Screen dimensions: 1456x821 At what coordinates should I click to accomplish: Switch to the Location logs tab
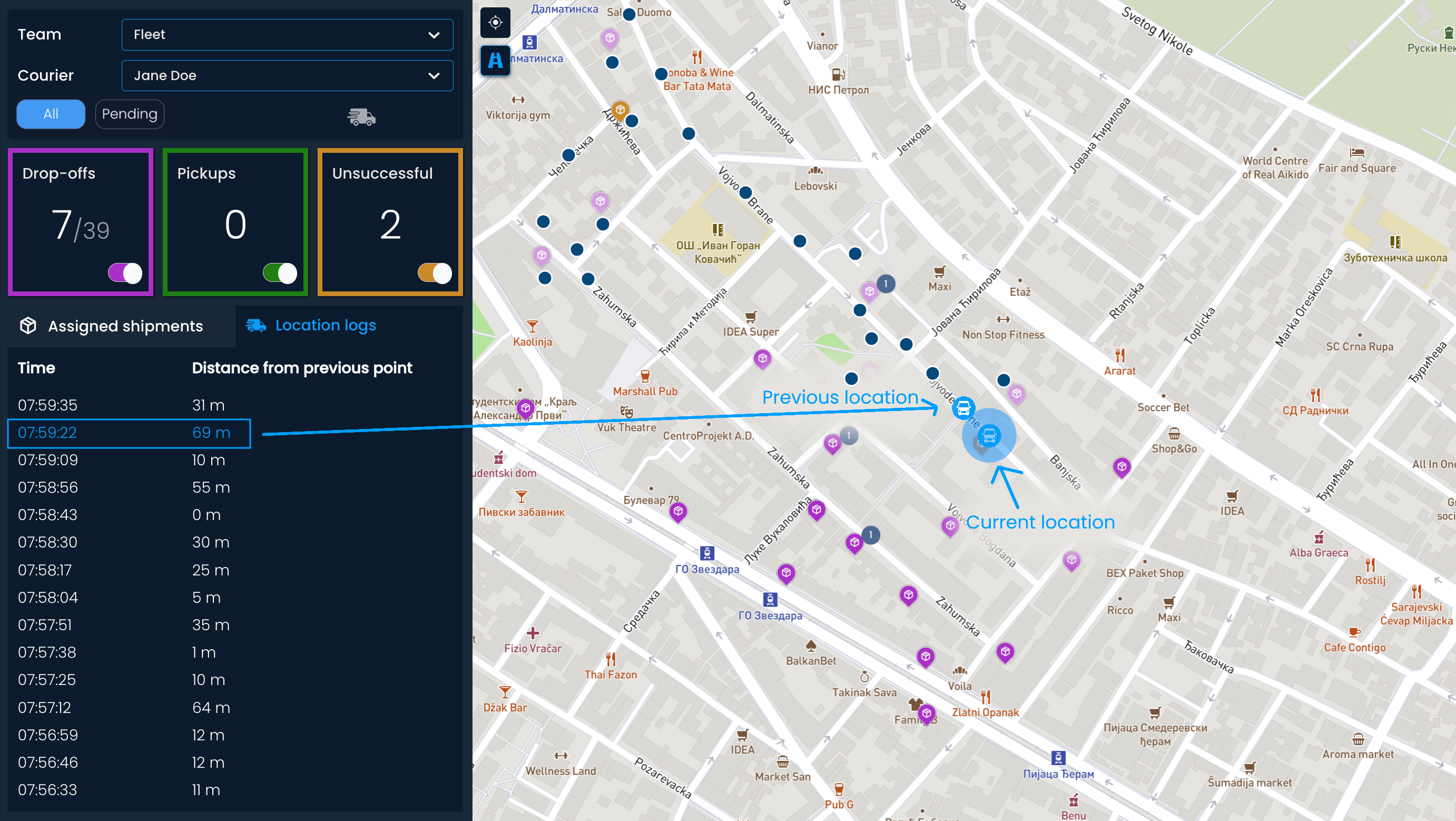point(311,326)
